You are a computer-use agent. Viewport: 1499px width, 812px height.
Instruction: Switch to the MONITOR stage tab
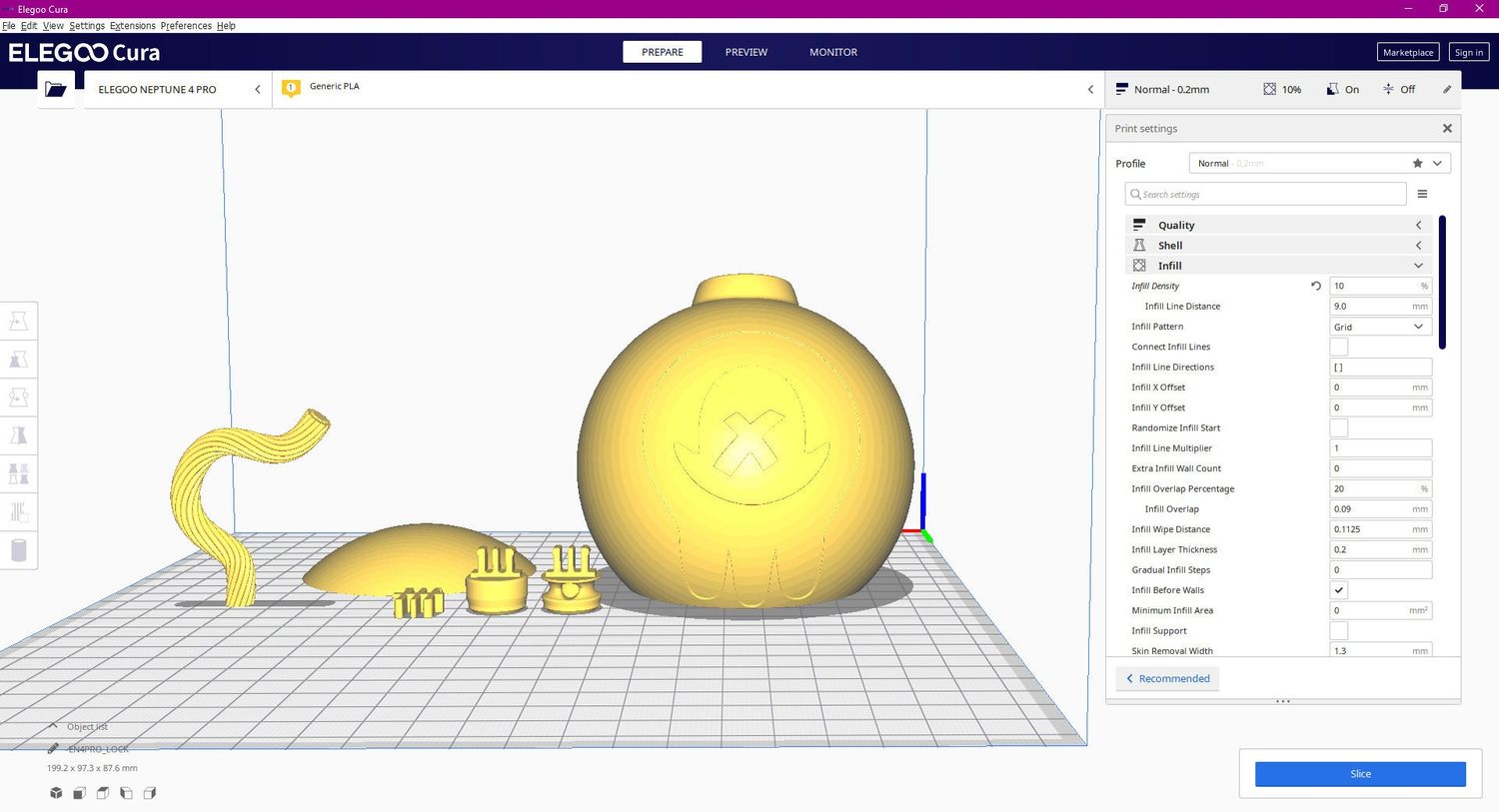833,52
